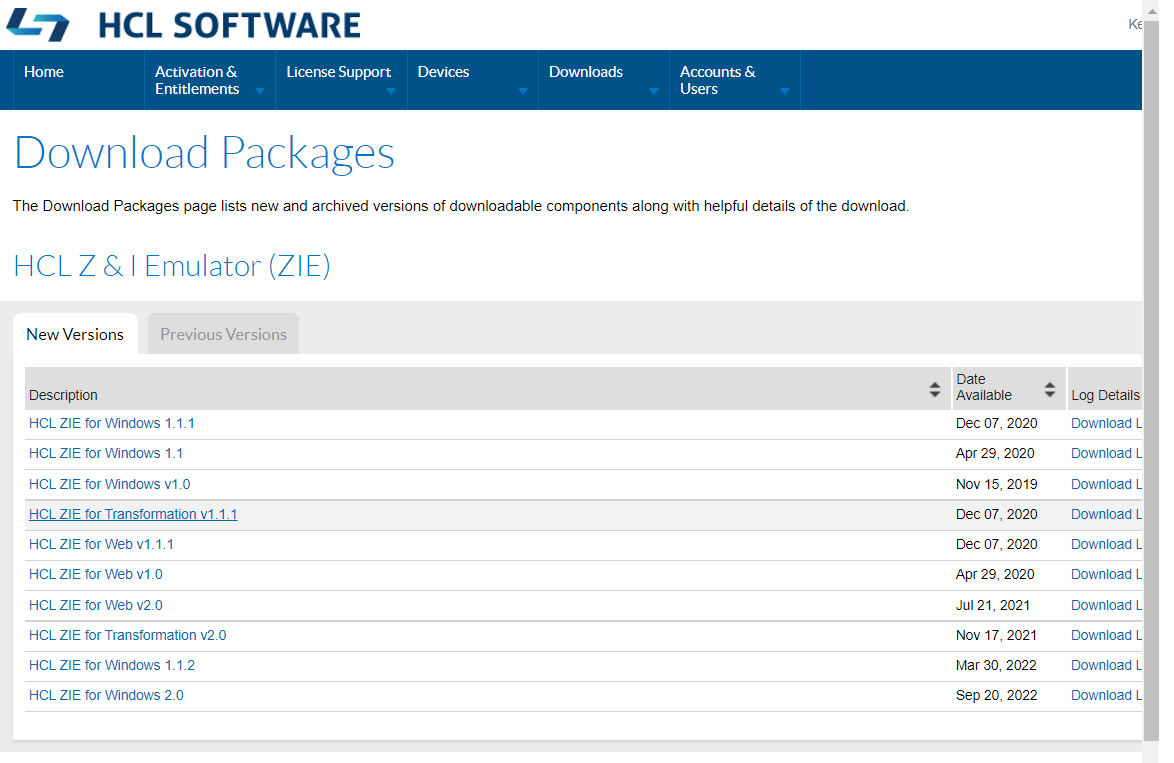This screenshot has width=1174, height=763.
Task: Open HCL ZIE for Transformation v2.0
Action: [x=127, y=634]
